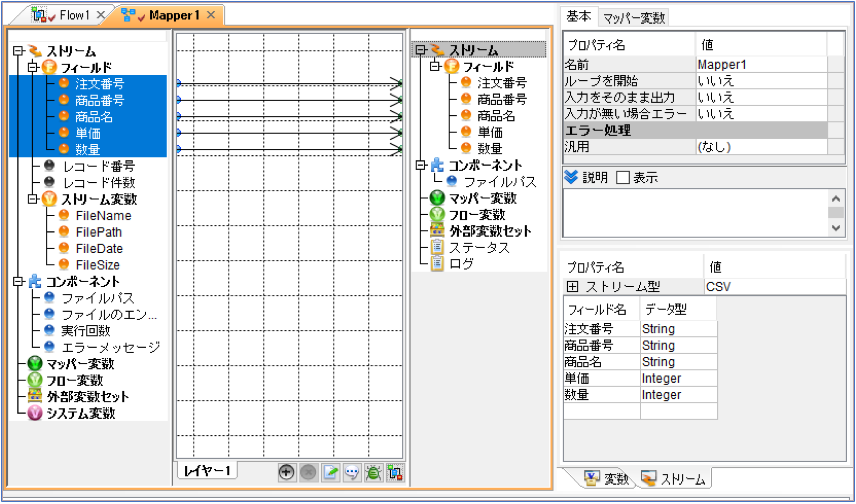Collapse the left ストリーム root node
This screenshot has height=504, width=856.
[x=19, y=51]
